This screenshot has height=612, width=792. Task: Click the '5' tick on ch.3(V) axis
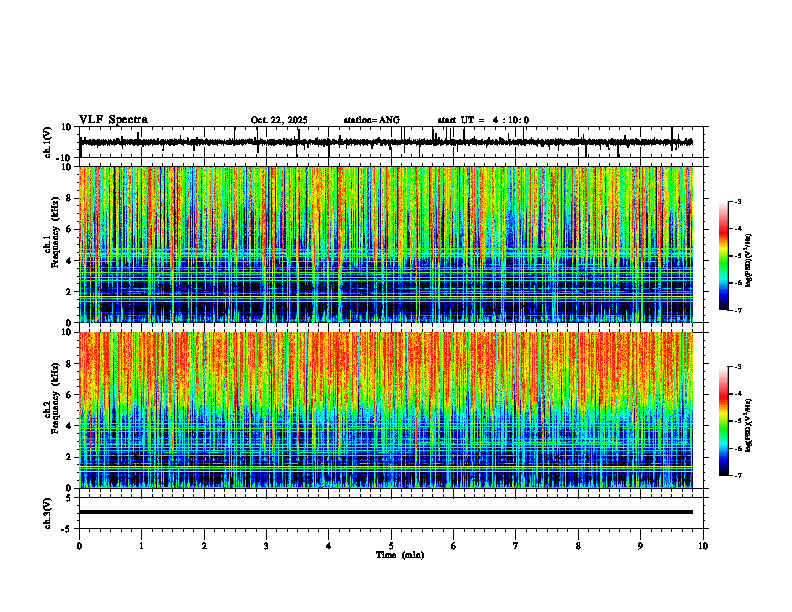69,498
